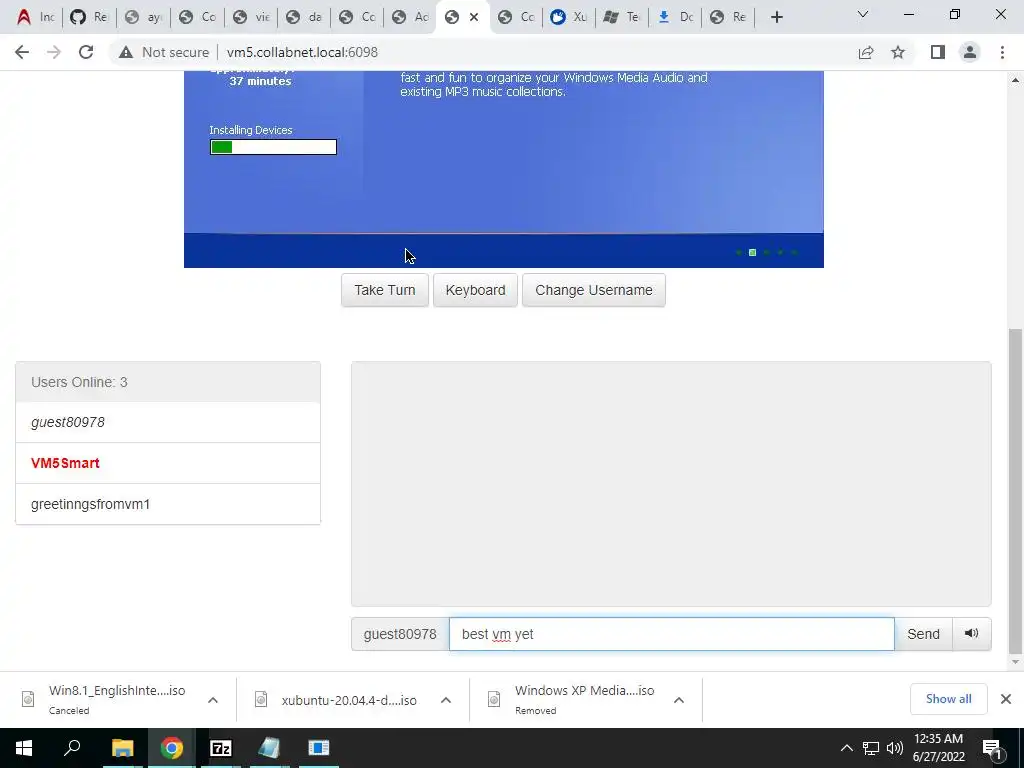
Task: Switch to the GitHub 'Re' tab
Action: tap(89, 17)
